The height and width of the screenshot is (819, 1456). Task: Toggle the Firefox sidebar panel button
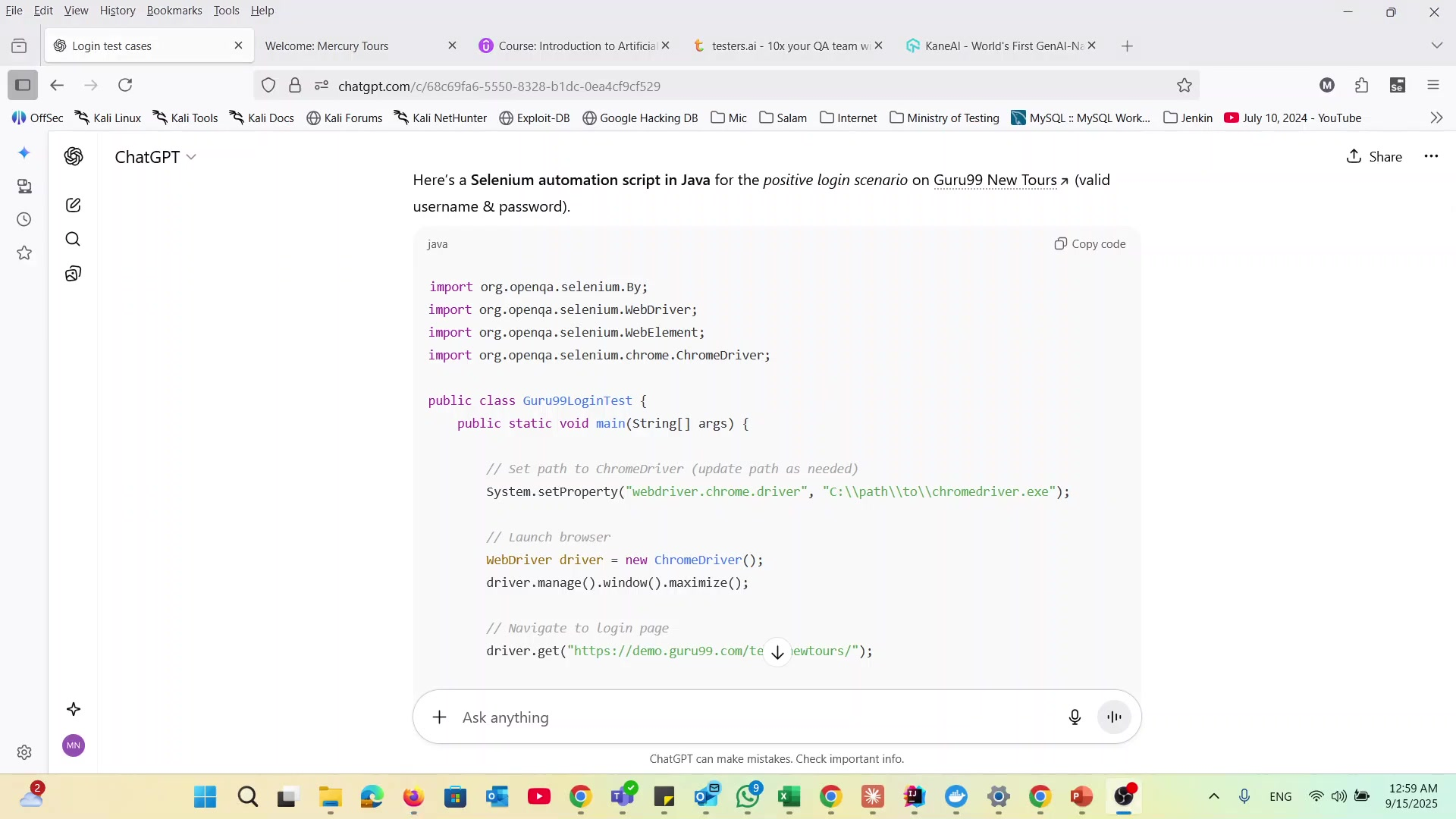23,85
